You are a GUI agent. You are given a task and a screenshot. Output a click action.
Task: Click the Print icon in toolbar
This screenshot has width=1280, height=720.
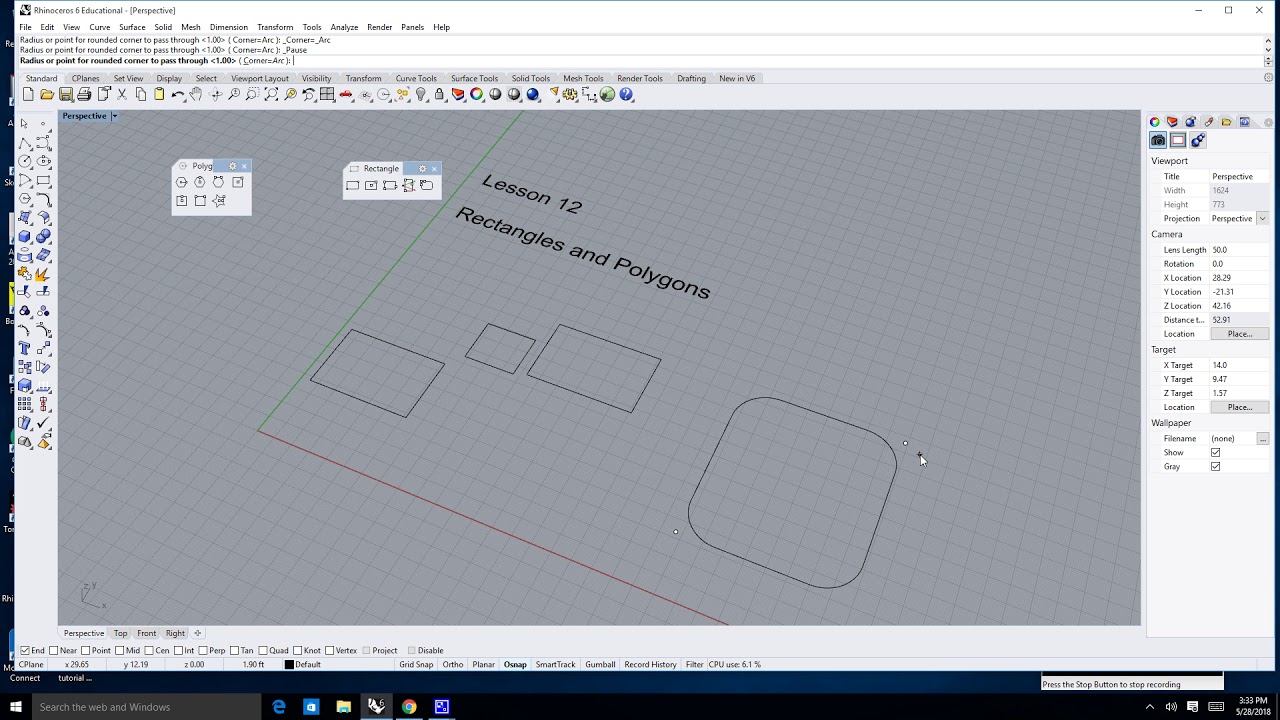[x=84, y=94]
